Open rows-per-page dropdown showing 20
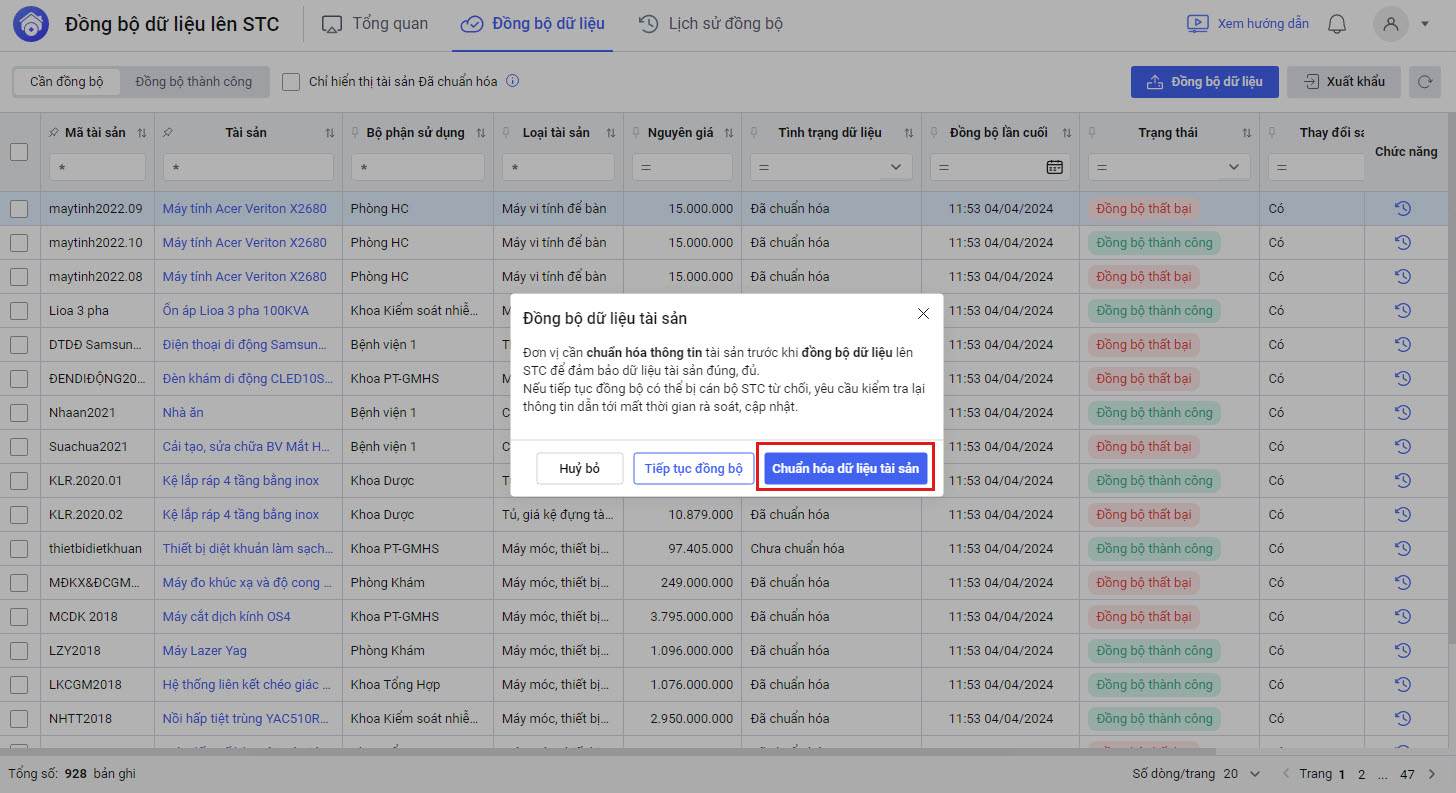Viewport: 1456px width, 793px height. coord(1240,774)
